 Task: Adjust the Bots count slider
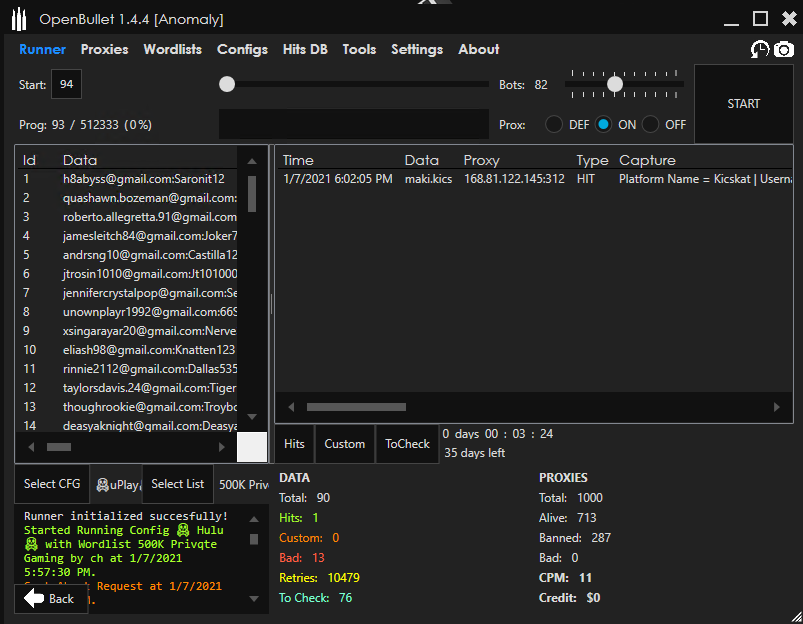click(x=614, y=84)
